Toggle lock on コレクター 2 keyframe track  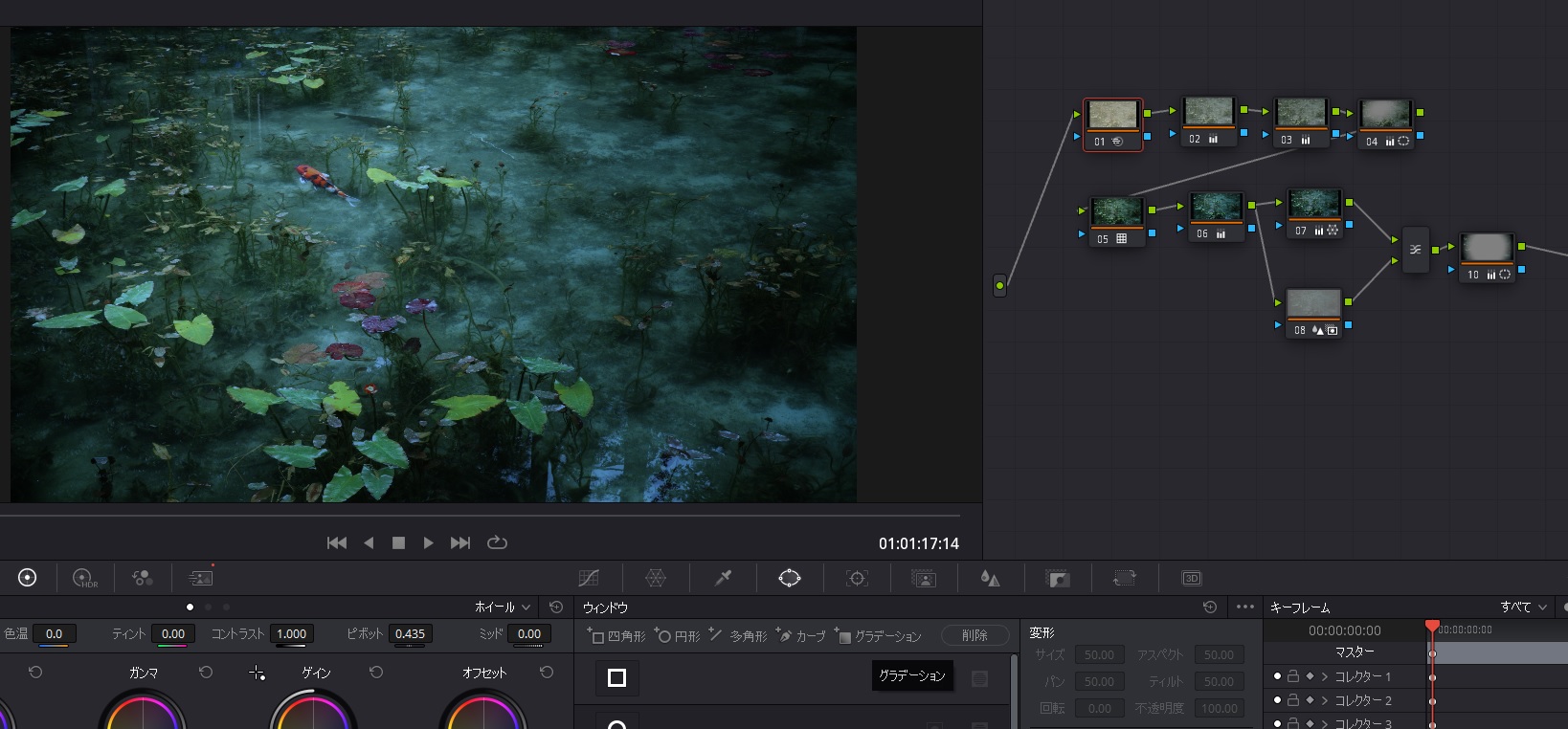point(1292,700)
